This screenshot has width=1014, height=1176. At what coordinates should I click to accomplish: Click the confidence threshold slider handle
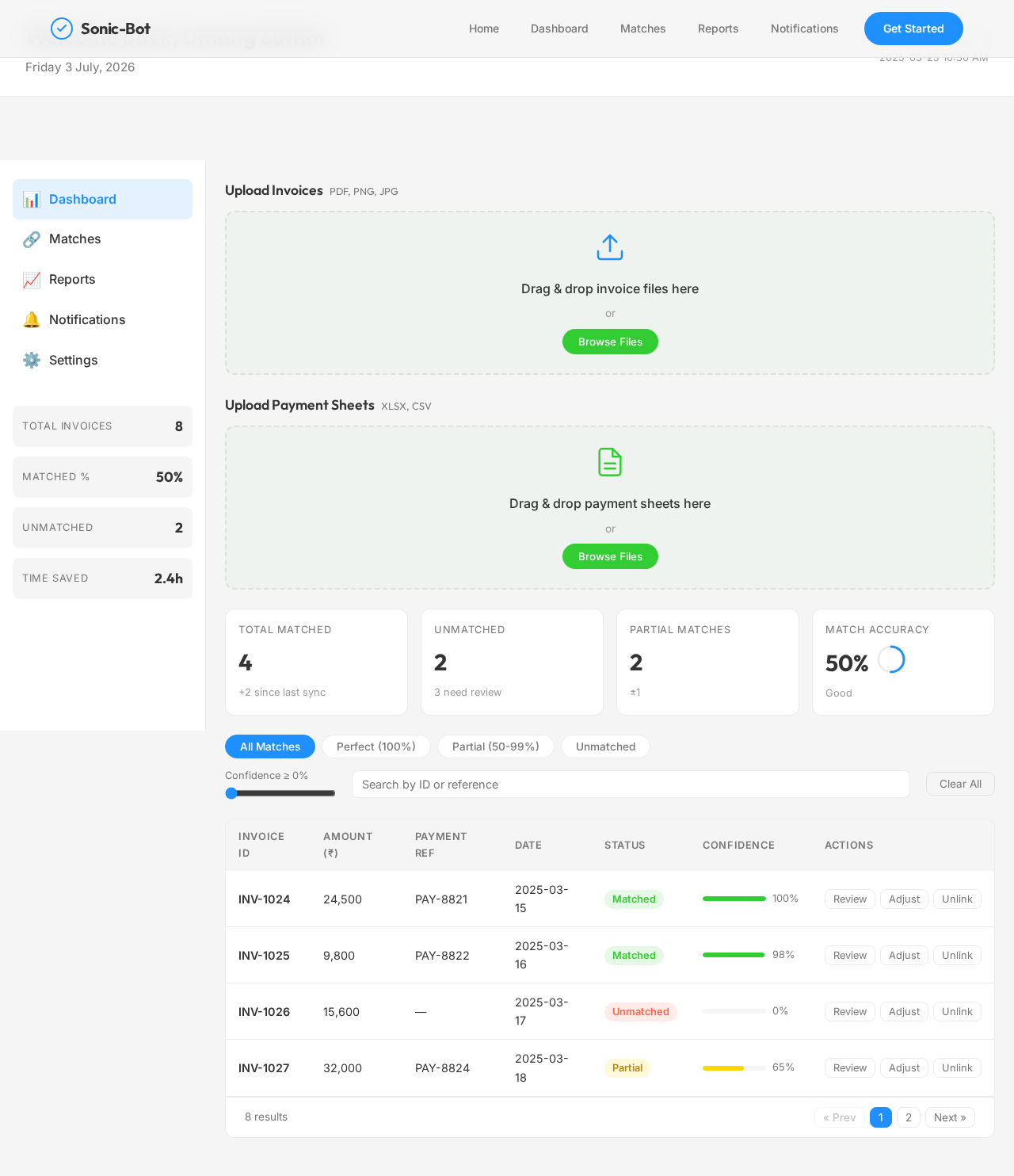click(231, 793)
